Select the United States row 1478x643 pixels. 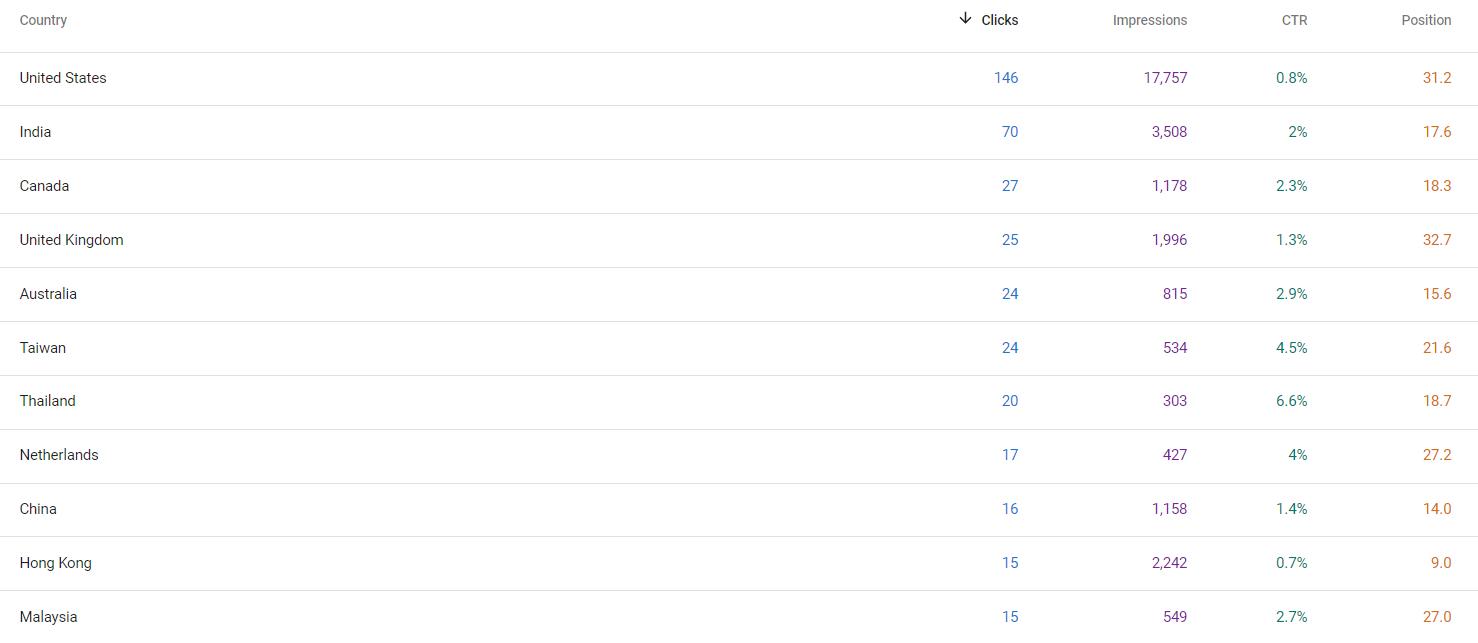[x=63, y=78]
